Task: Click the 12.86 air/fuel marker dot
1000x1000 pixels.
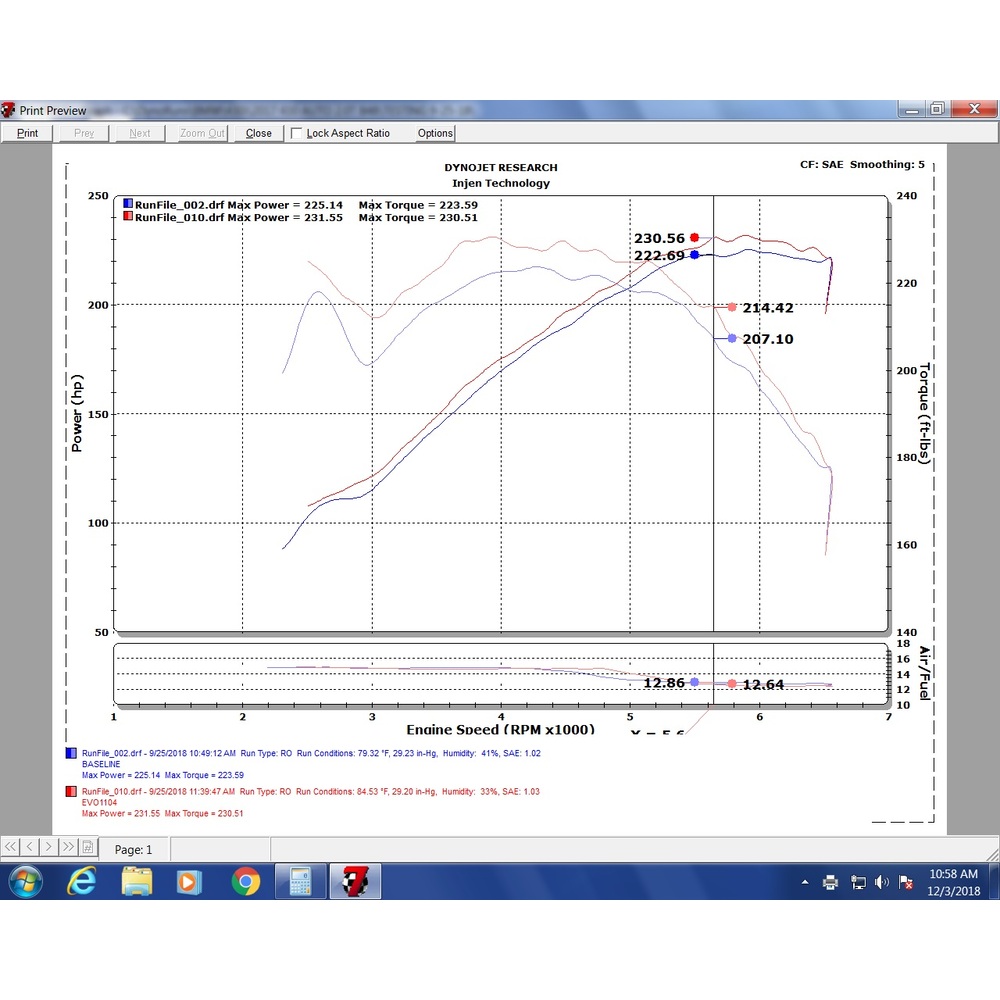Action: 695,682
